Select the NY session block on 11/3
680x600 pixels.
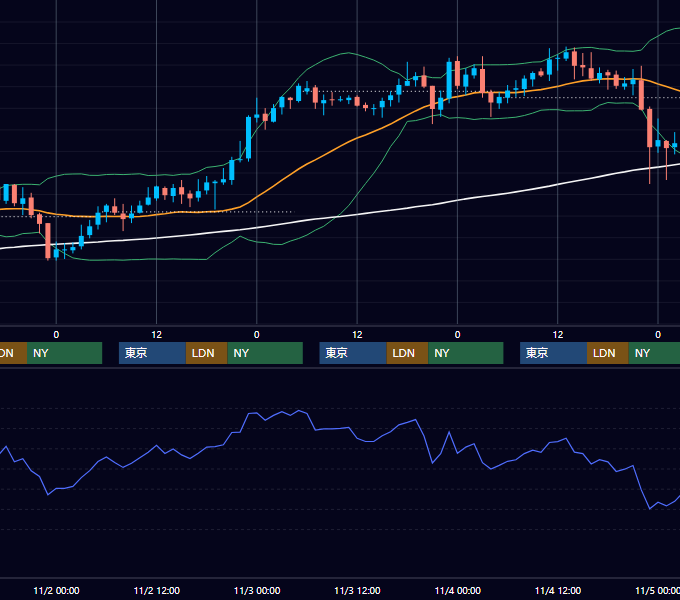point(466,353)
